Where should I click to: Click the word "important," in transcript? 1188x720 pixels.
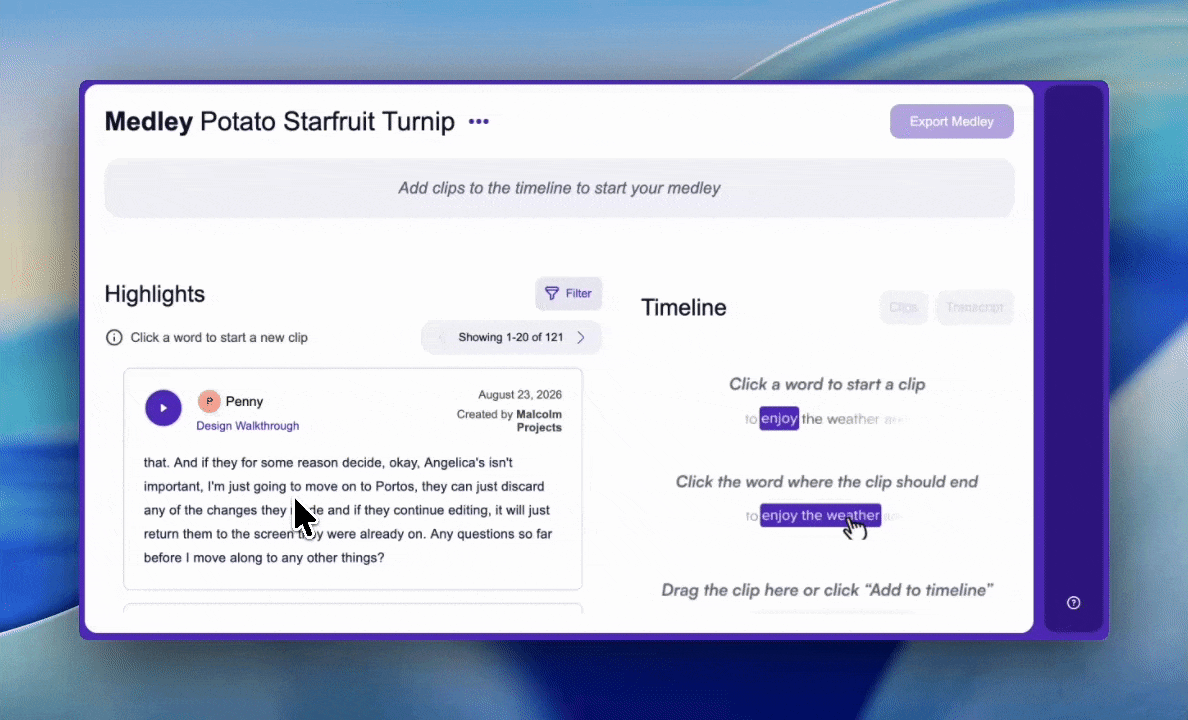174,486
